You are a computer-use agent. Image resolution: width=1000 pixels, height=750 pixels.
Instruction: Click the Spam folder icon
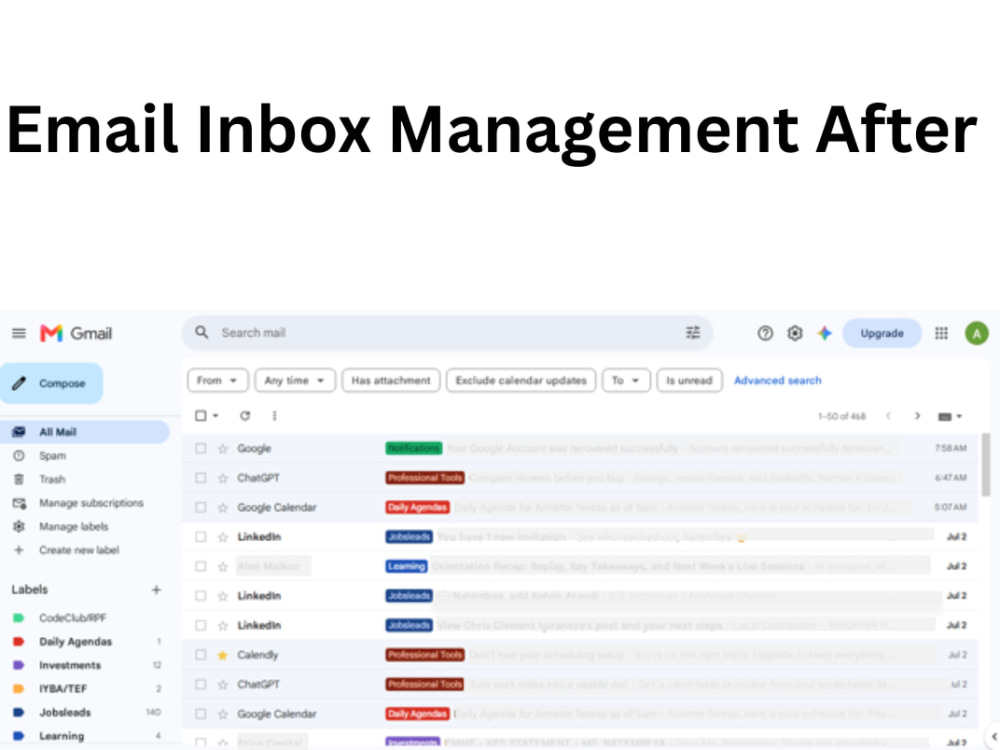pos(19,455)
